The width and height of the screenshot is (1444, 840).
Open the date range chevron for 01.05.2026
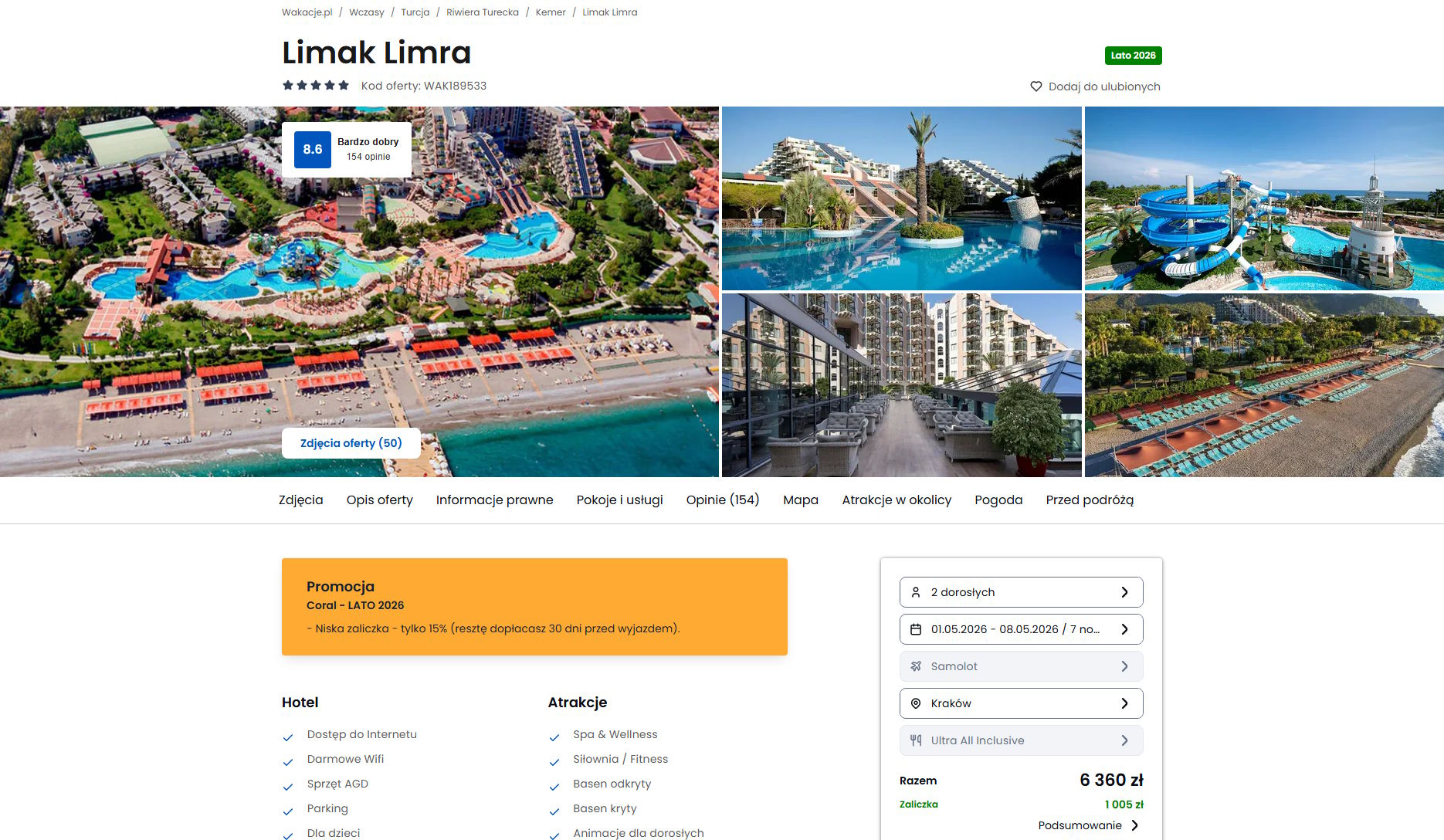pos(1124,629)
